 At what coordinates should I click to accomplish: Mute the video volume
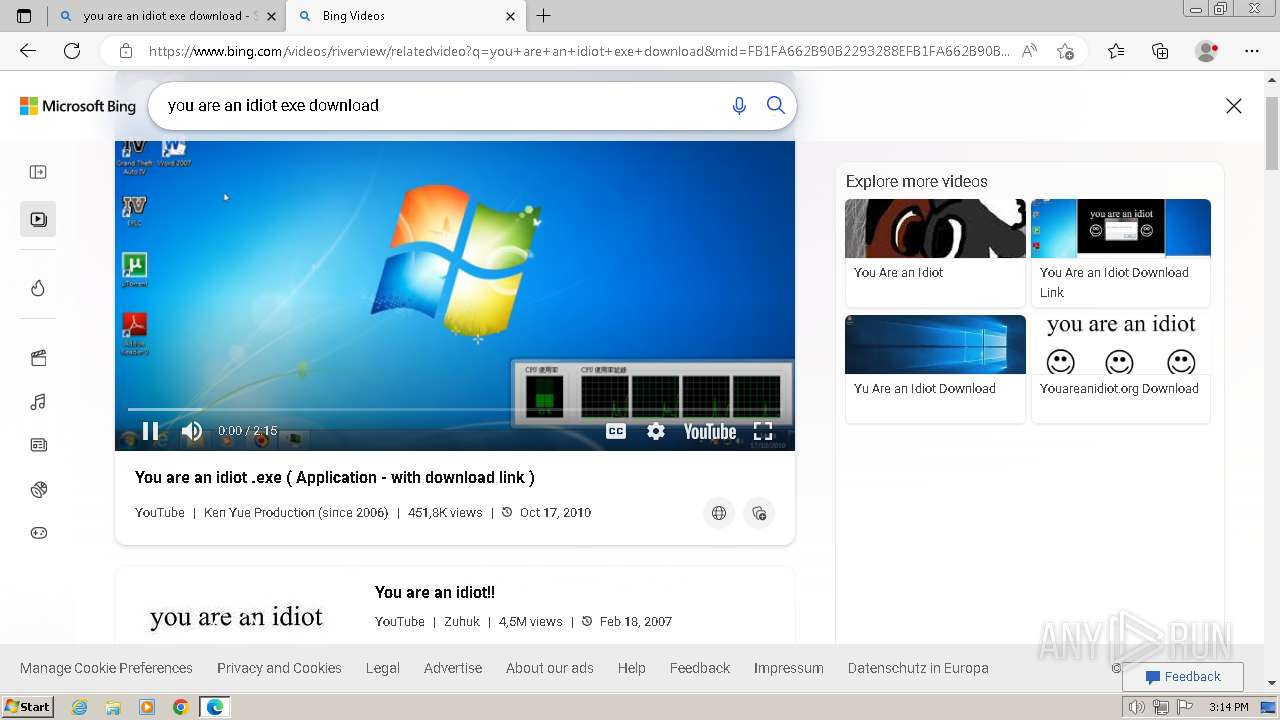tap(192, 431)
